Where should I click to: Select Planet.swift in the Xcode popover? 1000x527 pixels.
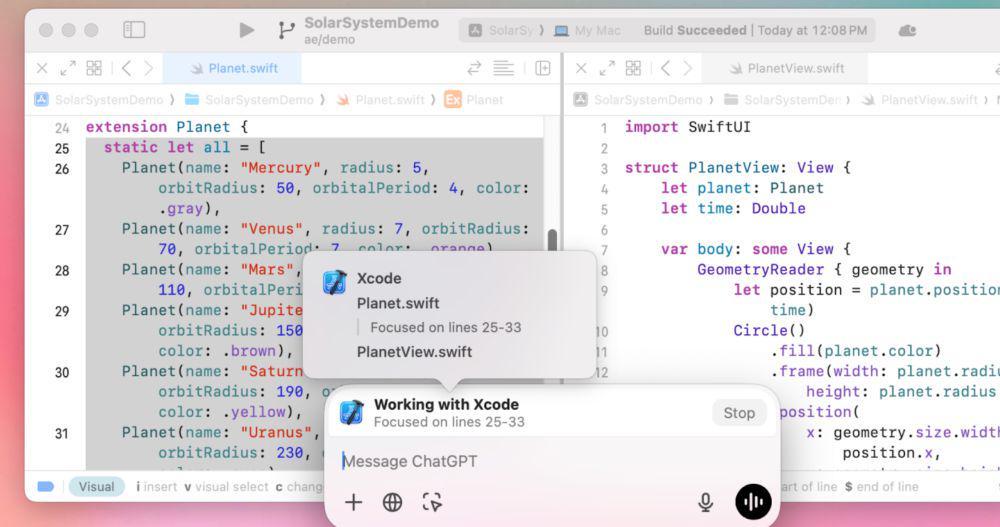[x=398, y=303]
